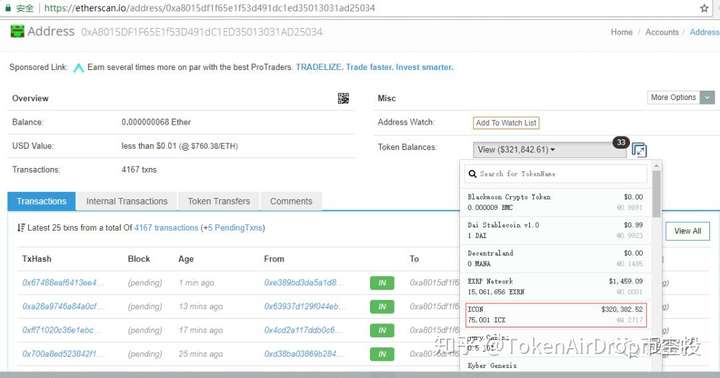This screenshot has height=378, width=720.
Task: Click the IN badge for 1 min ago transaction
Action: click(x=382, y=283)
